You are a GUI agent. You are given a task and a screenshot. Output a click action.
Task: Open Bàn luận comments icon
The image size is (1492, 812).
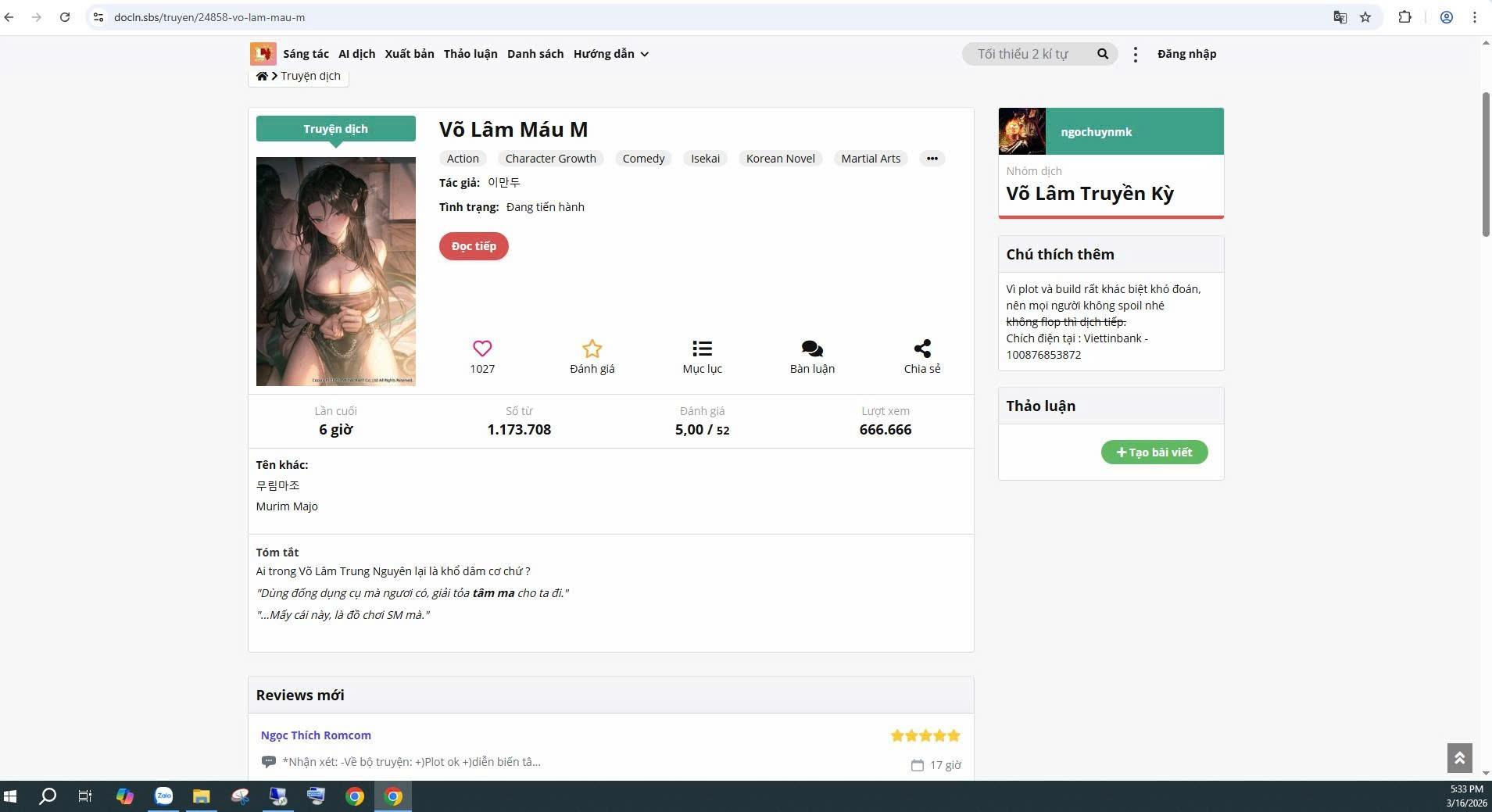pos(812,349)
